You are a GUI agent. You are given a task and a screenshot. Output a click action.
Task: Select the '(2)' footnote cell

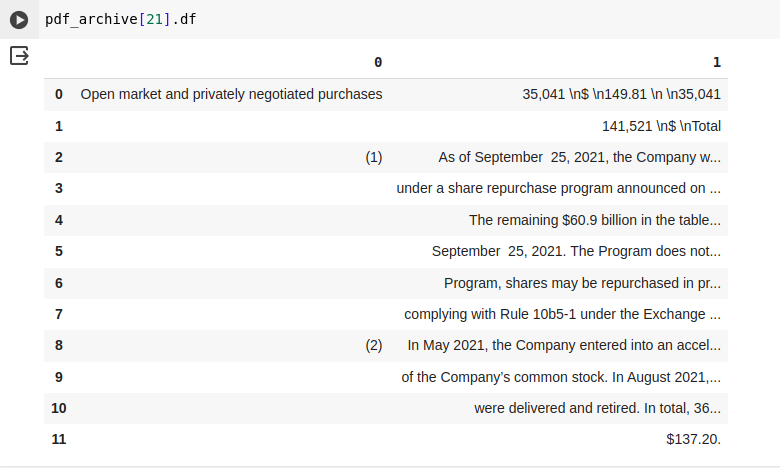click(373, 346)
